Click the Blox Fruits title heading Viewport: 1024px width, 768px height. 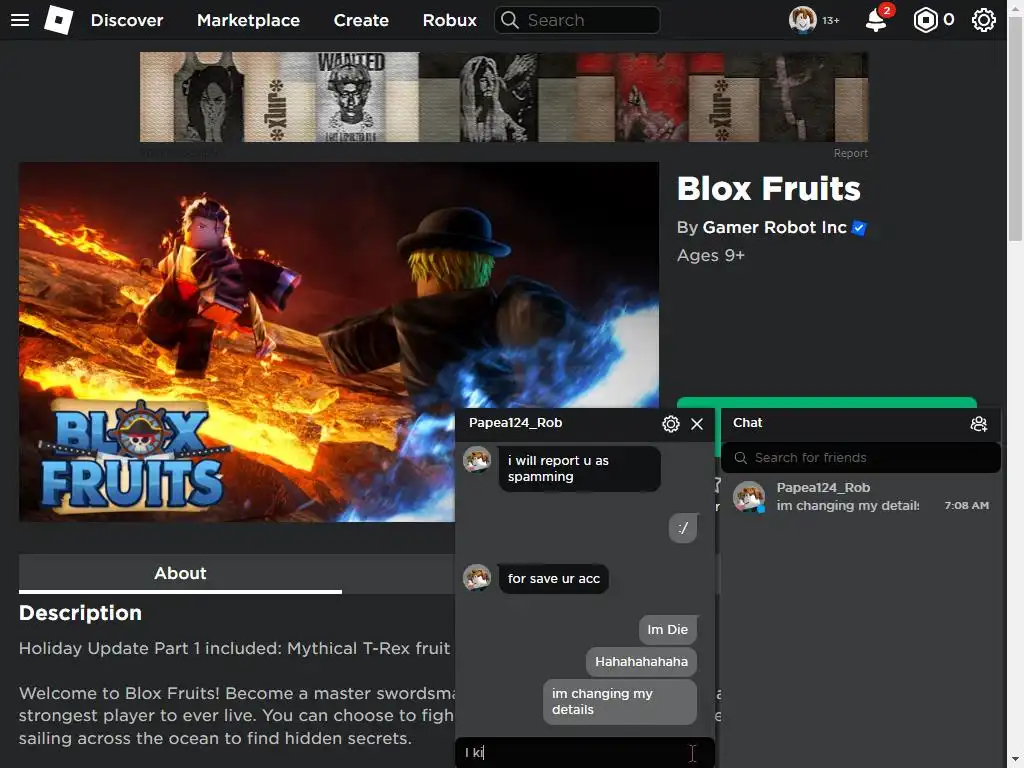click(x=769, y=188)
